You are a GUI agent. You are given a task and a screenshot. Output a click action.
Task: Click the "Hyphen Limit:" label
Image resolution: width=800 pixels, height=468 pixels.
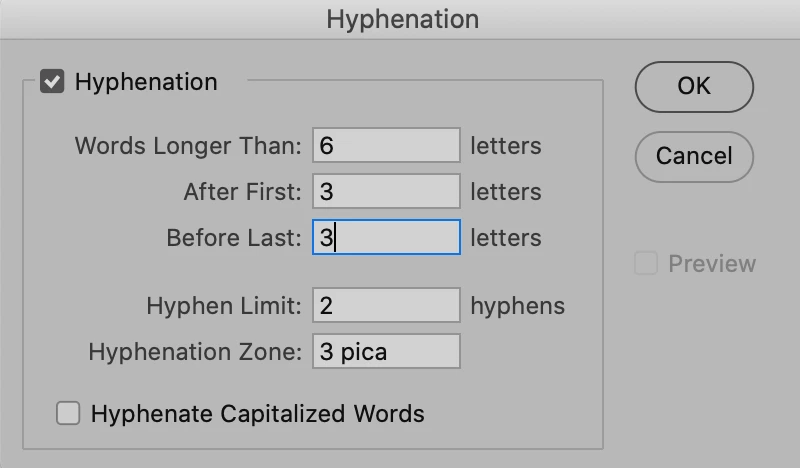pyautogui.click(x=224, y=306)
